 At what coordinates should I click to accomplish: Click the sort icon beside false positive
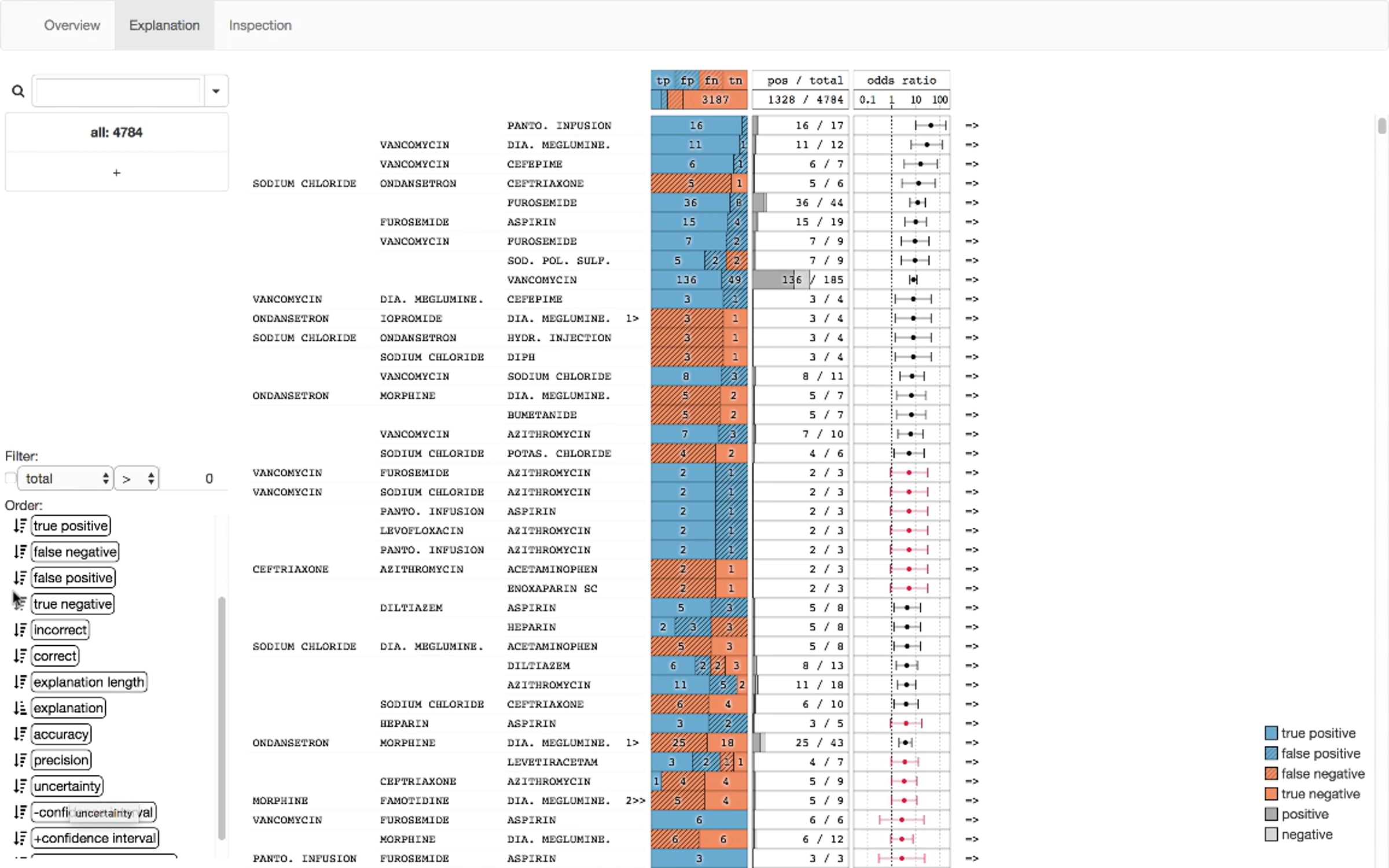(x=20, y=578)
